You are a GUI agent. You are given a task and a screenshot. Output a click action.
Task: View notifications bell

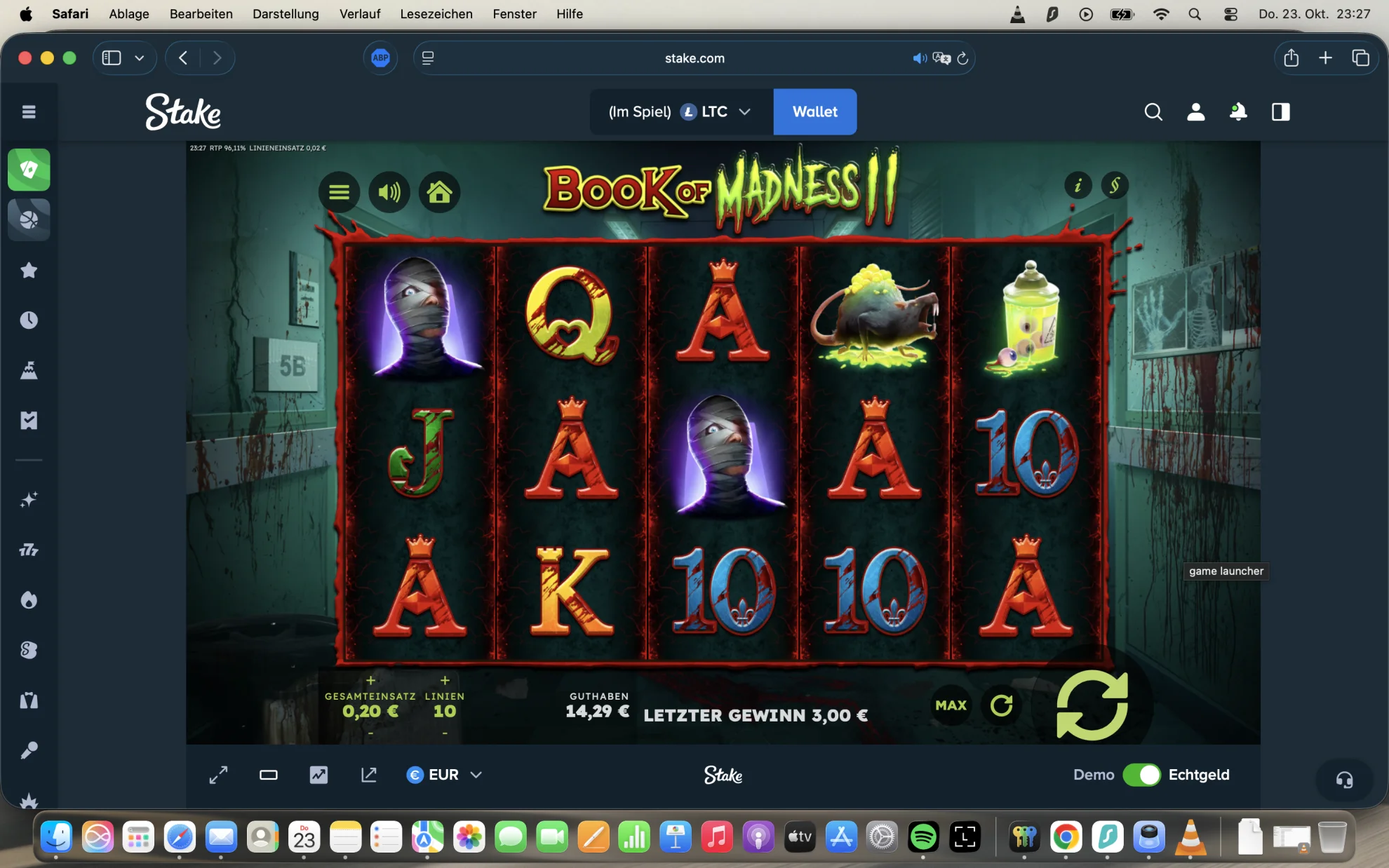tap(1238, 111)
